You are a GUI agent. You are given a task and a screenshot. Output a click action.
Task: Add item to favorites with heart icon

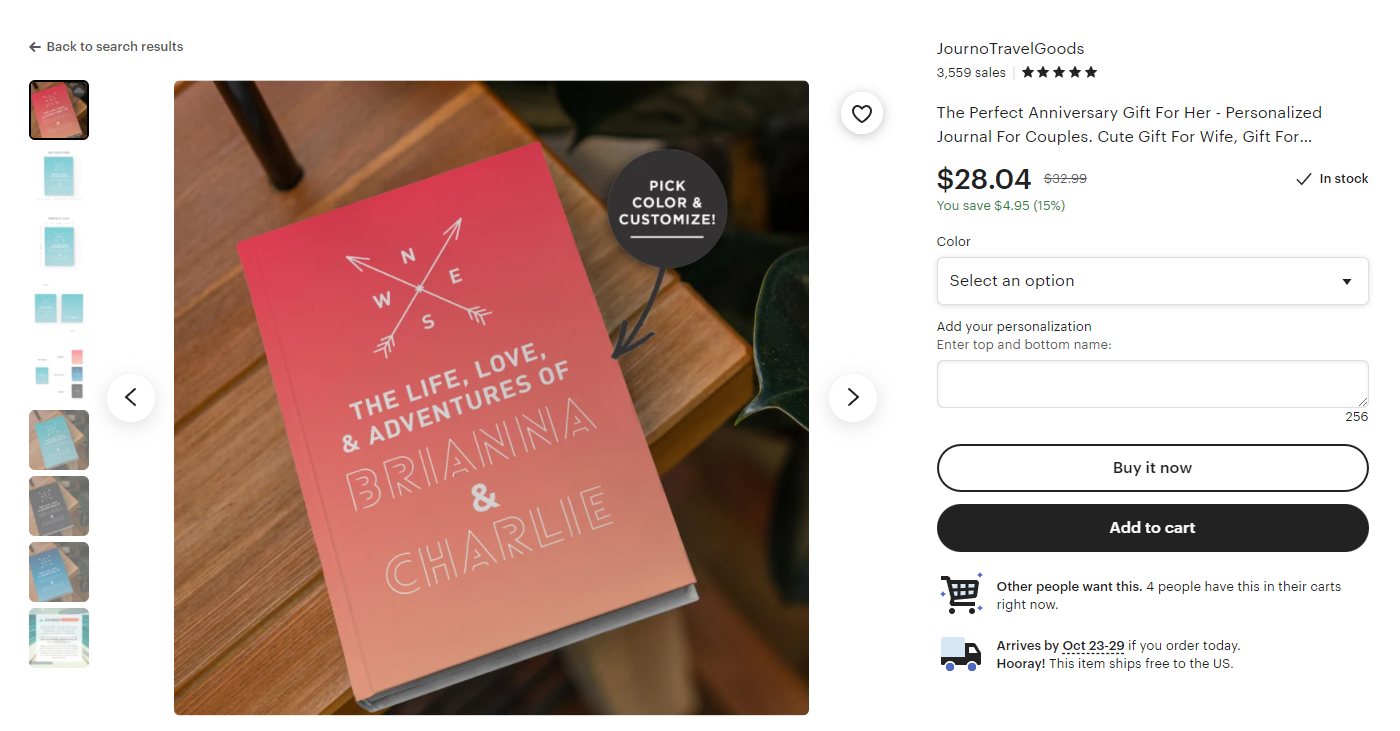862,114
